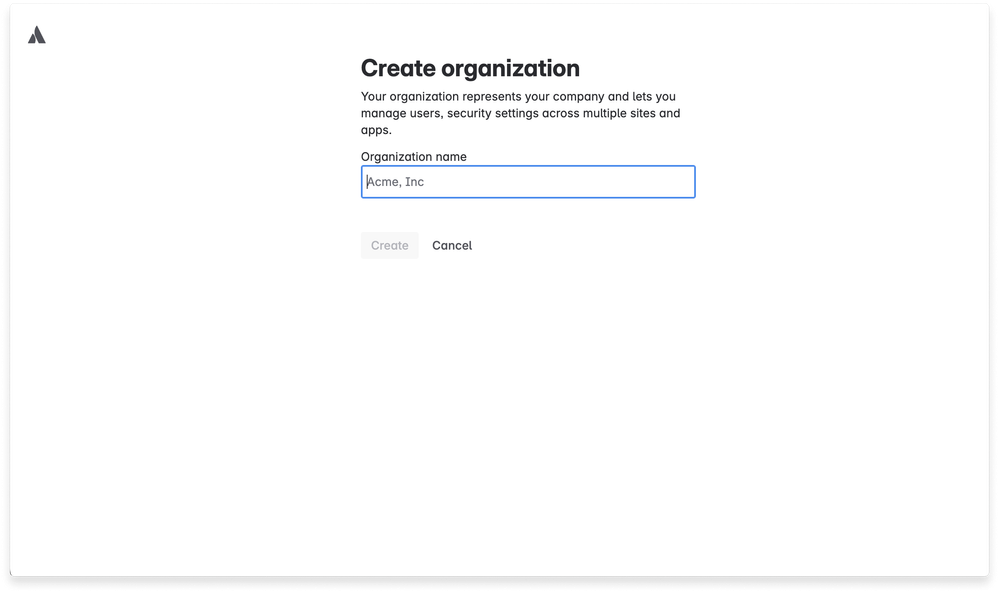Click the right end of the name field

[680, 182]
